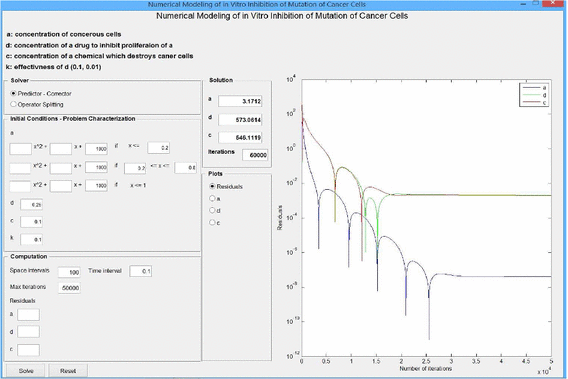This screenshot has height=379, width=568.
Task: Click the plot legend box
Action: click(x=534, y=95)
